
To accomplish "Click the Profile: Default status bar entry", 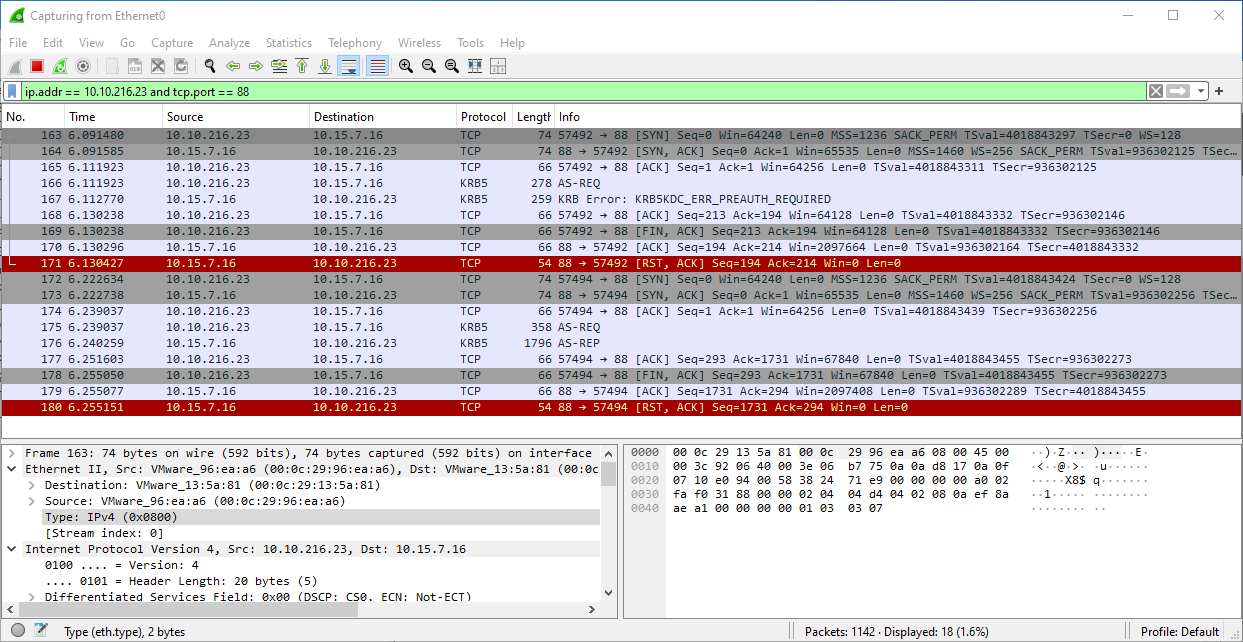I will tap(1180, 631).
